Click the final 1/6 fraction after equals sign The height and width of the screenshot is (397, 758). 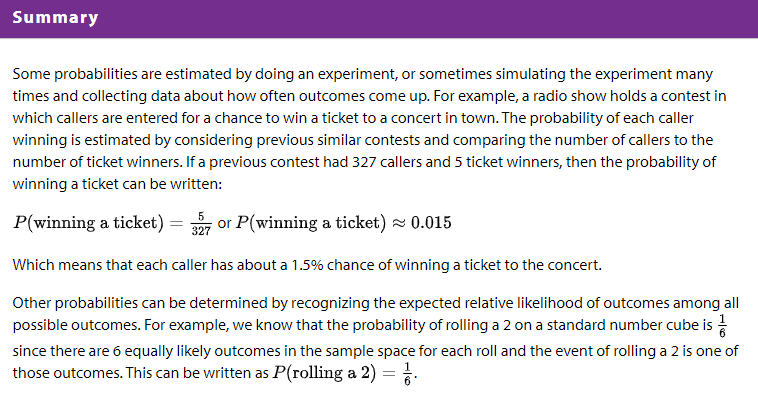click(407, 374)
